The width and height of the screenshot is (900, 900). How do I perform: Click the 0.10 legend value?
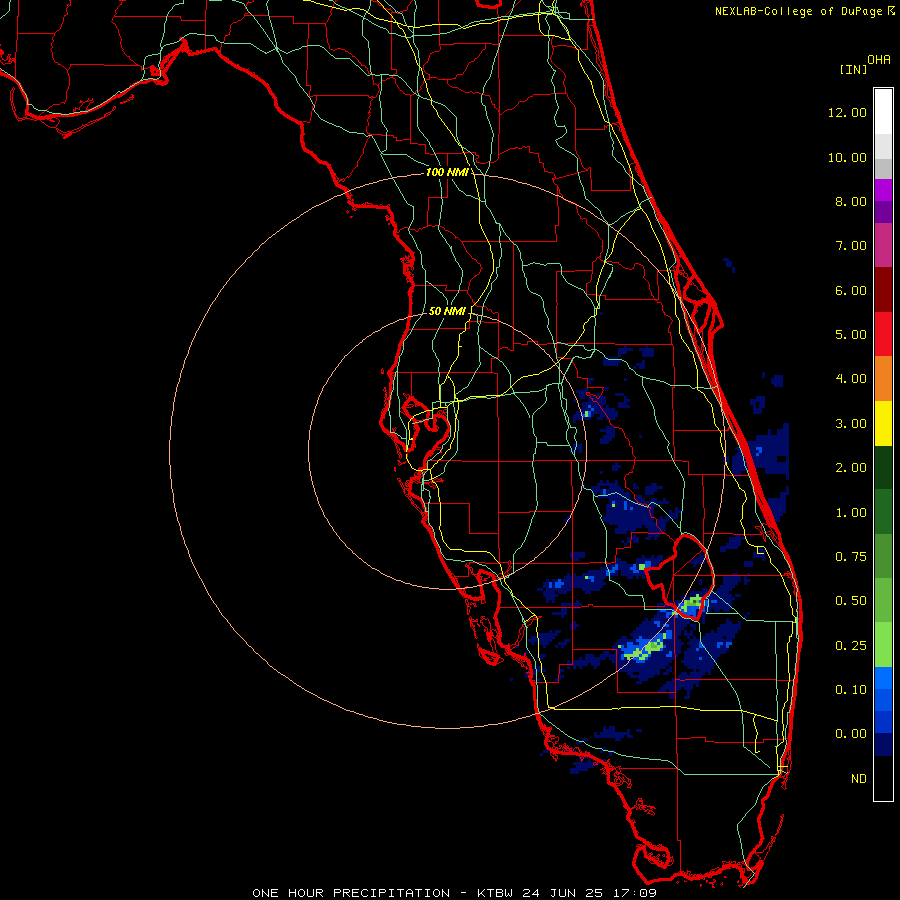click(851, 690)
